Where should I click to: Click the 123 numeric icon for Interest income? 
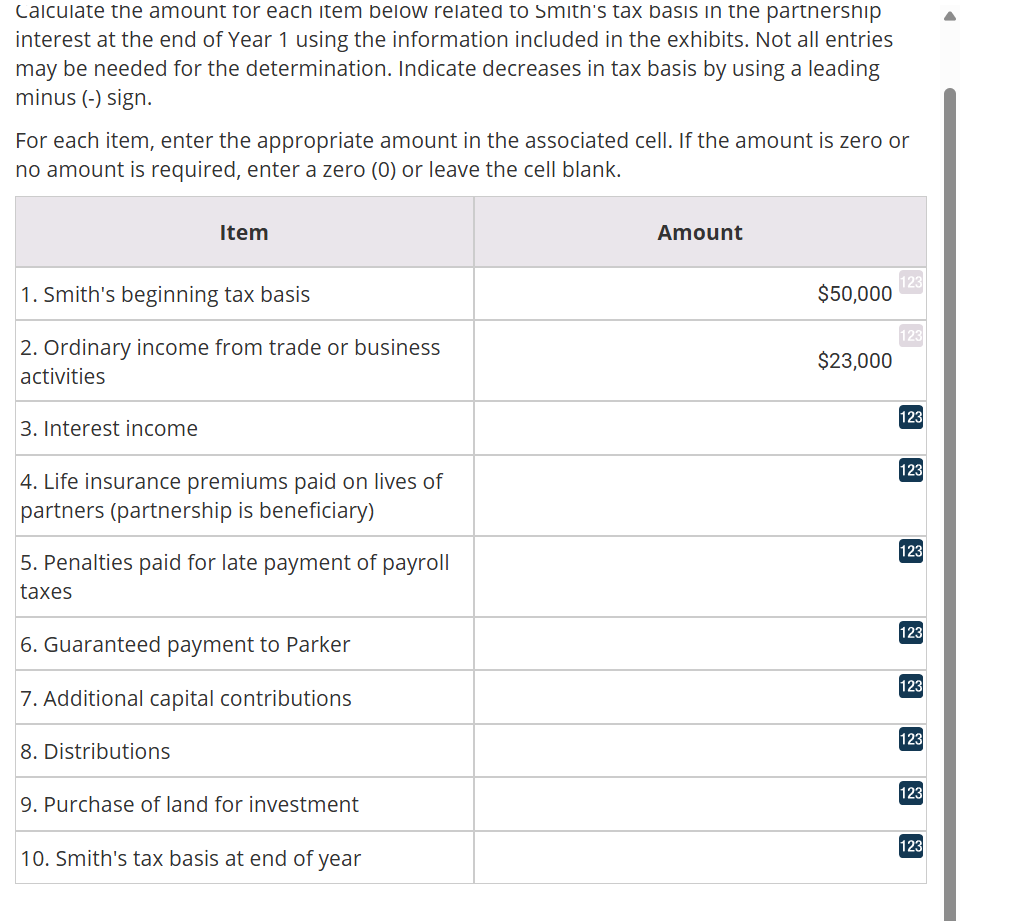click(910, 418)
